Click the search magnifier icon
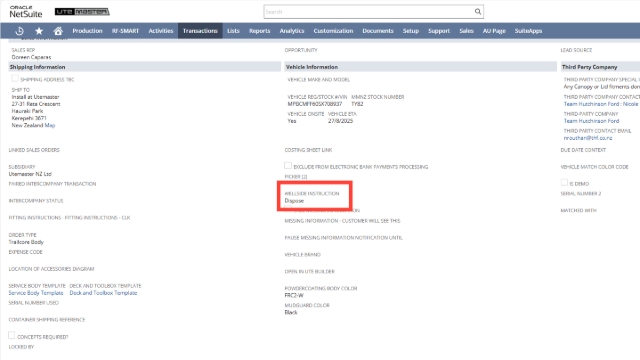Viewport: 640px width, 360px height. [478, 11]
